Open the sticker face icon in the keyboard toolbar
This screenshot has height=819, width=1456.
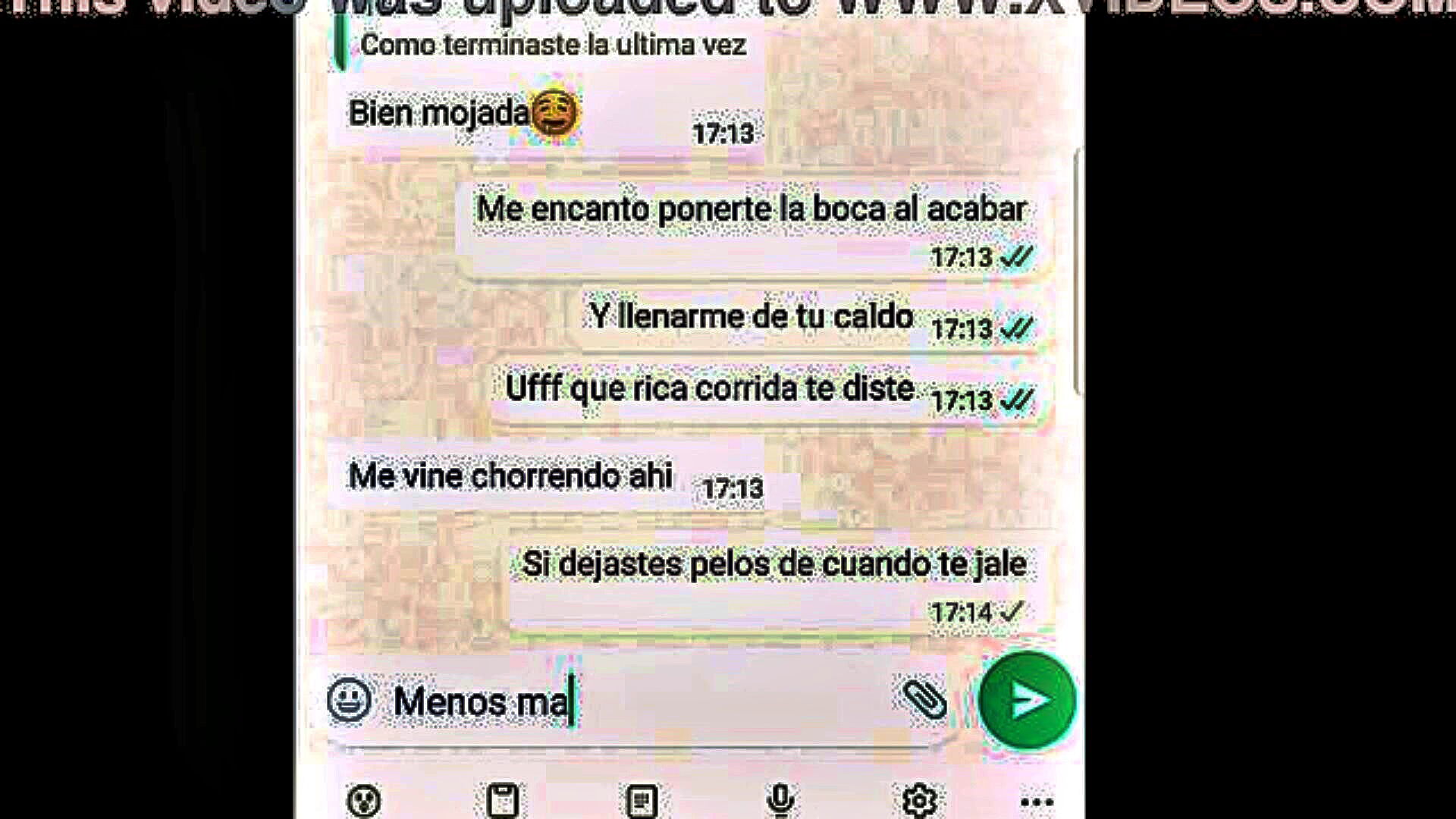coord(364,800)
